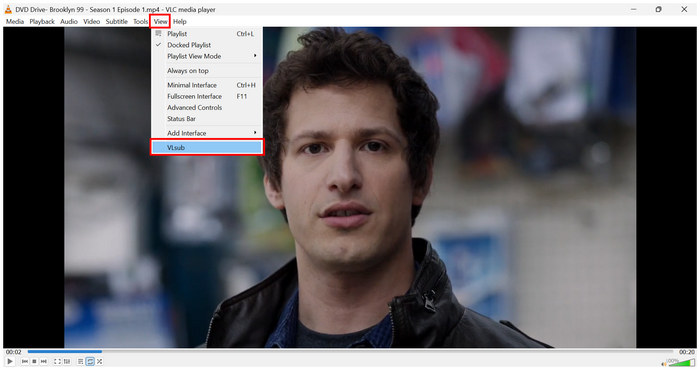The image size is (700, 370).
Task: Open the Playback menu
Action: tap(42, 21)
